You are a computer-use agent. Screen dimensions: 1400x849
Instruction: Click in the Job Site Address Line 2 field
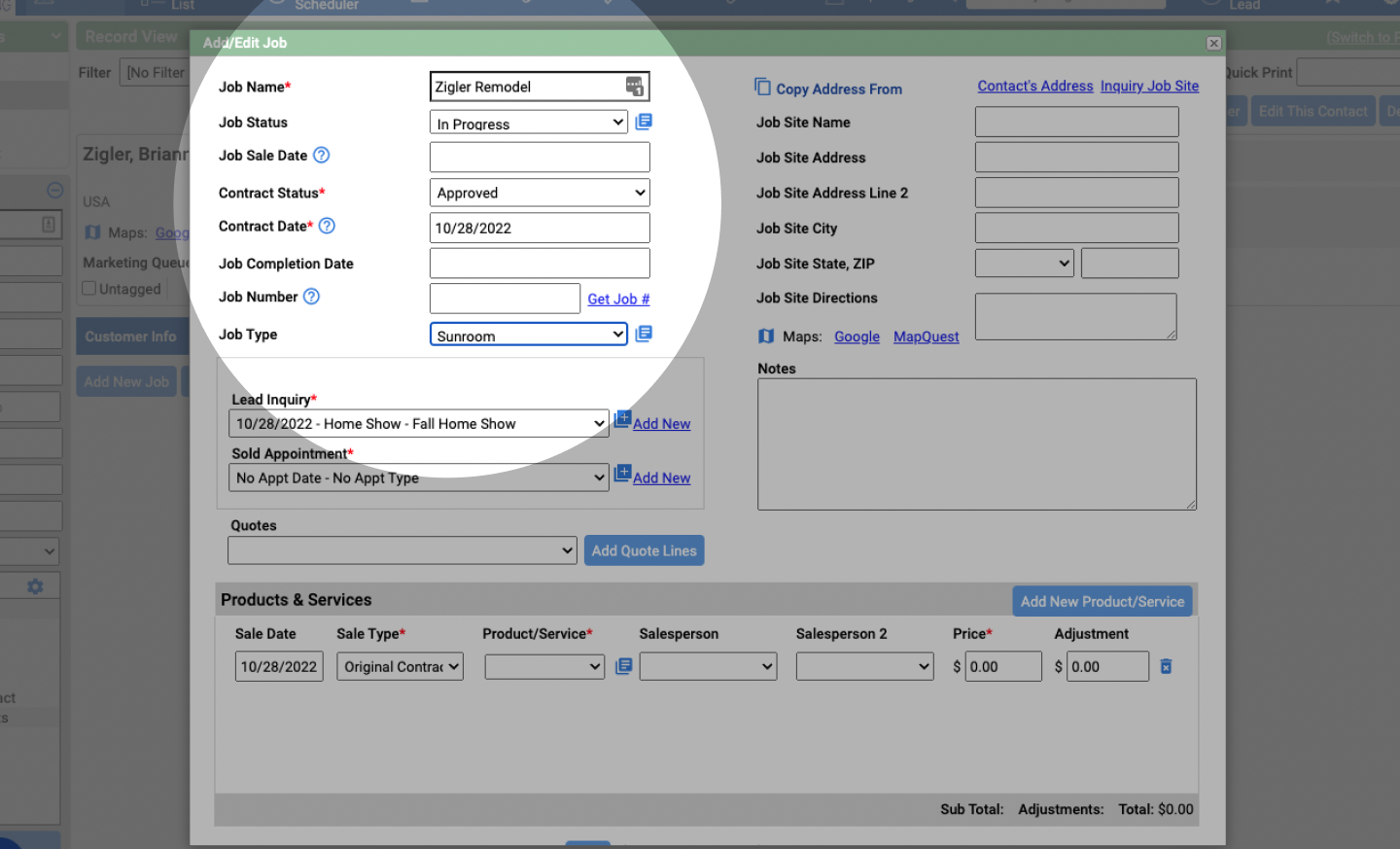click(1077, 193)
